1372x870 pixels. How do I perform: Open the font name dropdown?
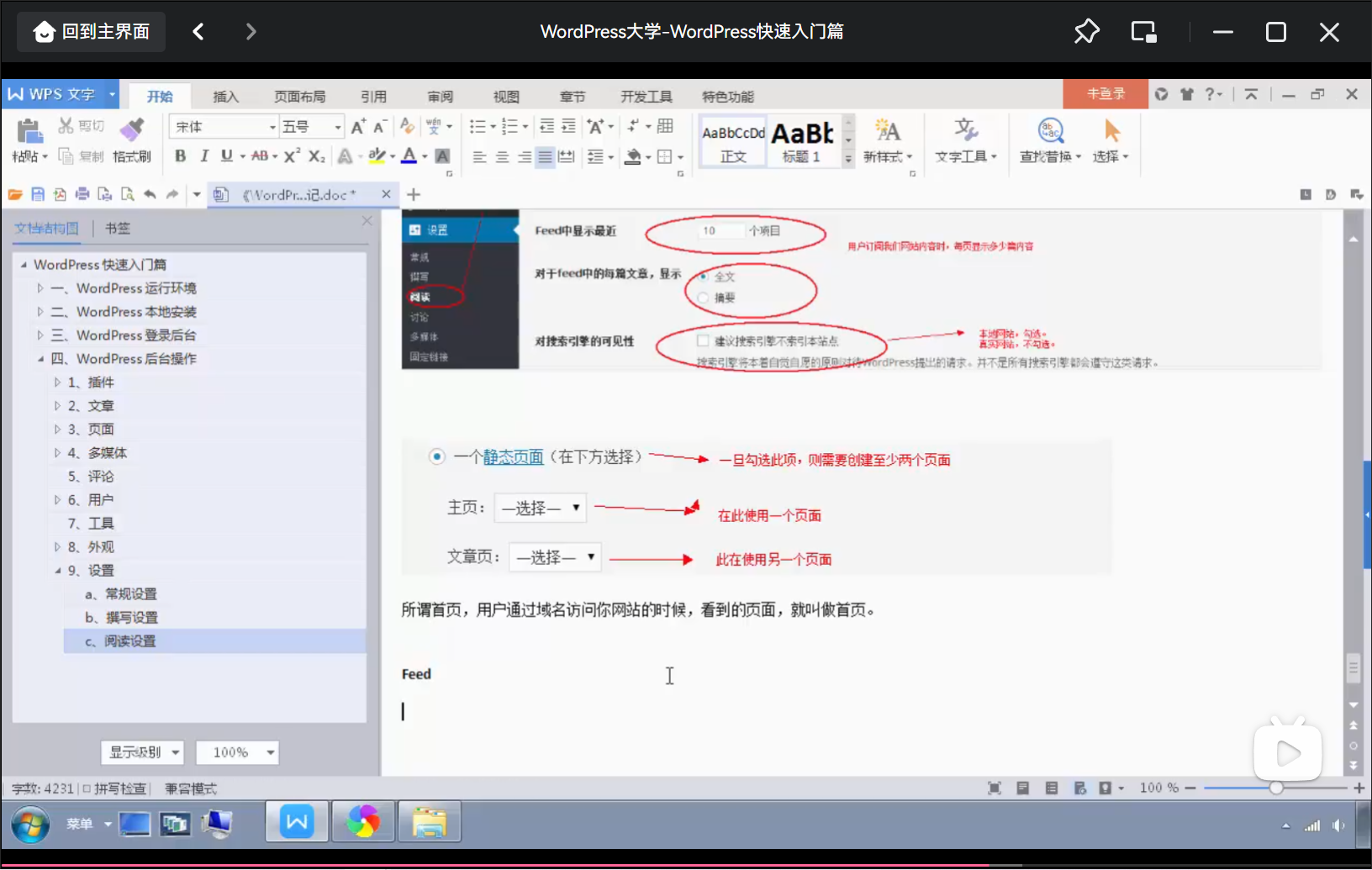click(272, 127)
